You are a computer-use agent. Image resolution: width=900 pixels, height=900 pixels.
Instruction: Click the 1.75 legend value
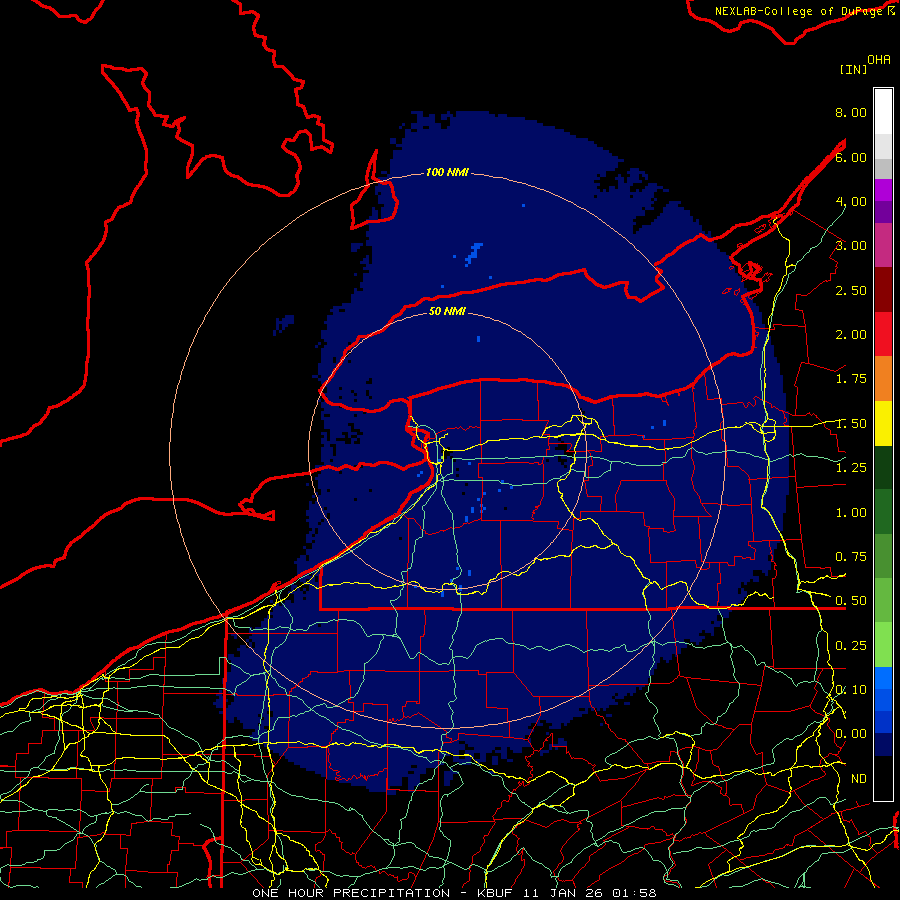click(x=851, y=379)
